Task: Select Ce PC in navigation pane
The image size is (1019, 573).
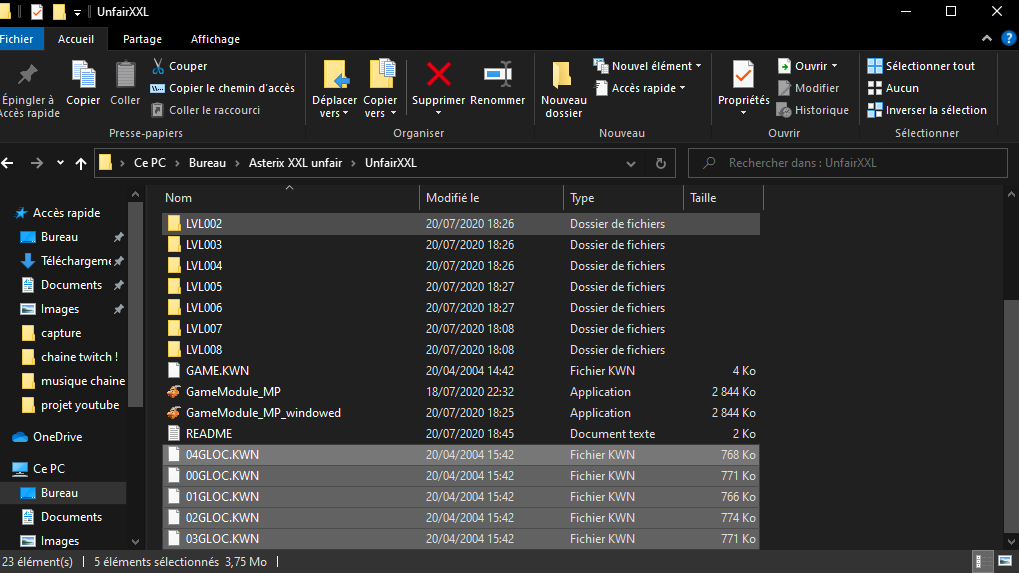Action: pyautogui.click(x=49, y=469)
